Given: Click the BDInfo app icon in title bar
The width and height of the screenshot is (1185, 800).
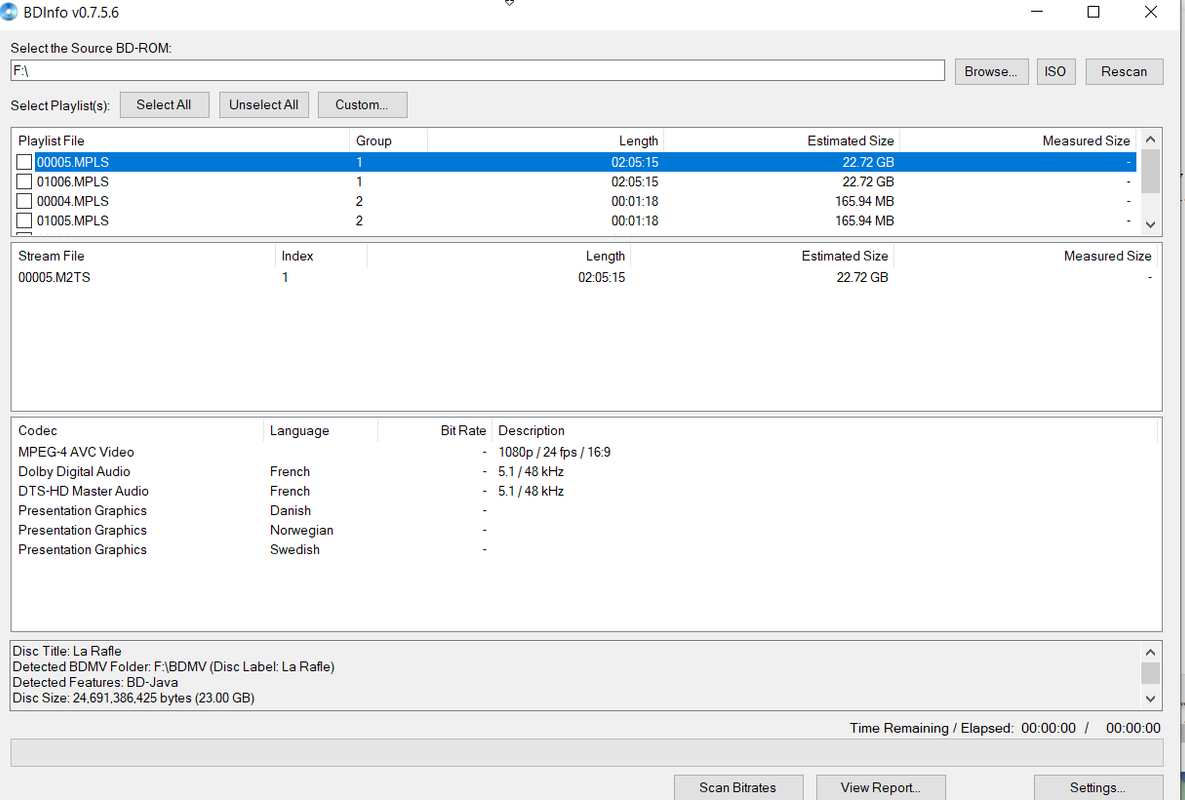Looking at the screenshot, I should (x=8, y=11).
